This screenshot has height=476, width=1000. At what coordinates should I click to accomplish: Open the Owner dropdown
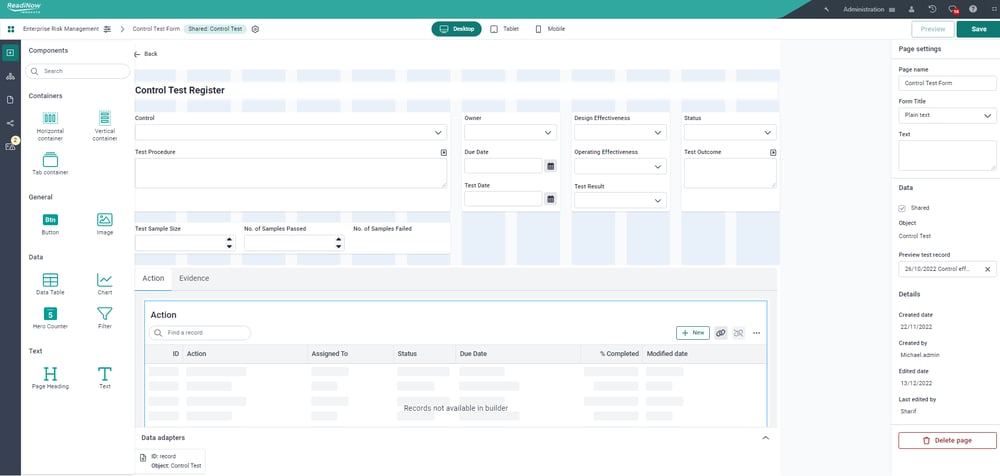point(510,133)
